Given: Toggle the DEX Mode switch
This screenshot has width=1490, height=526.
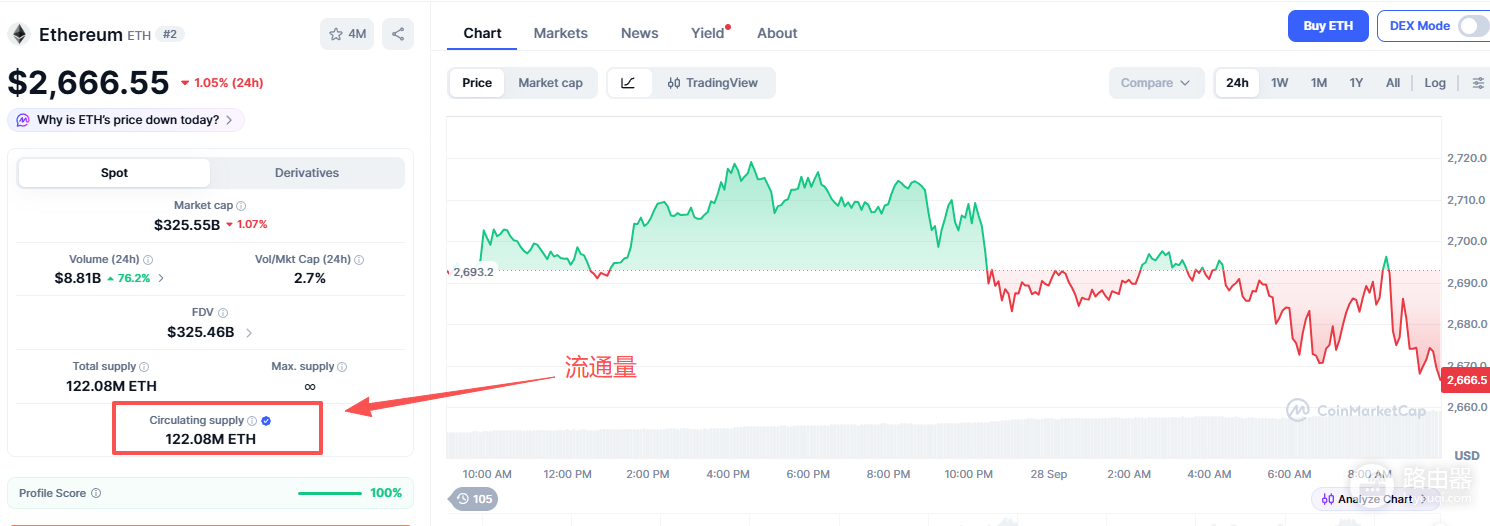Looking at the screenshot, I should (x=1473, y=26).
